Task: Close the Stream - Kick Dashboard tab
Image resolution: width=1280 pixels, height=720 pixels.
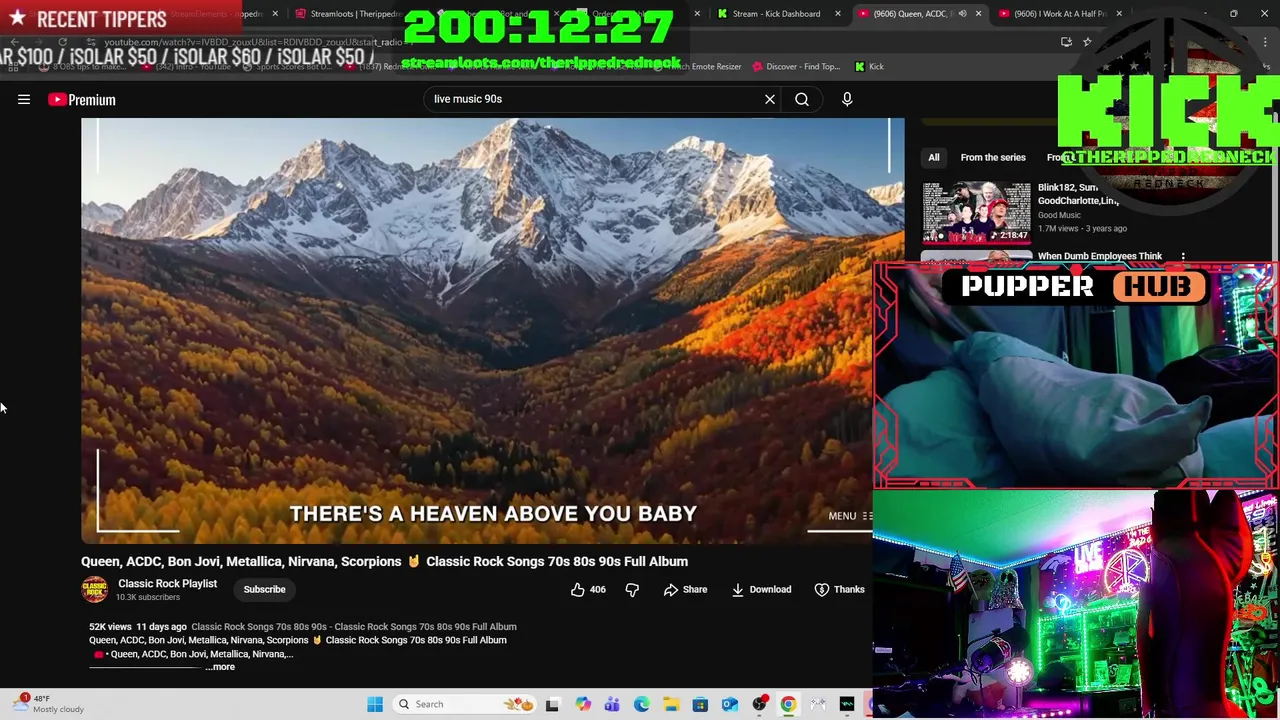Action: click(x=838, y=14)
